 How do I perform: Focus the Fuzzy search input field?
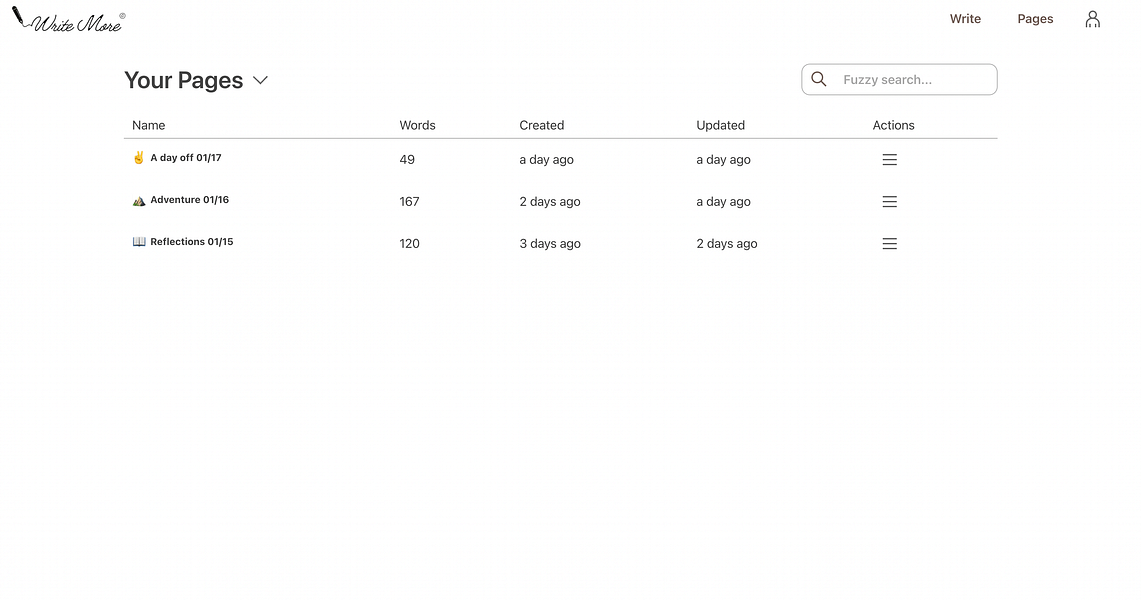pos(913,80)
